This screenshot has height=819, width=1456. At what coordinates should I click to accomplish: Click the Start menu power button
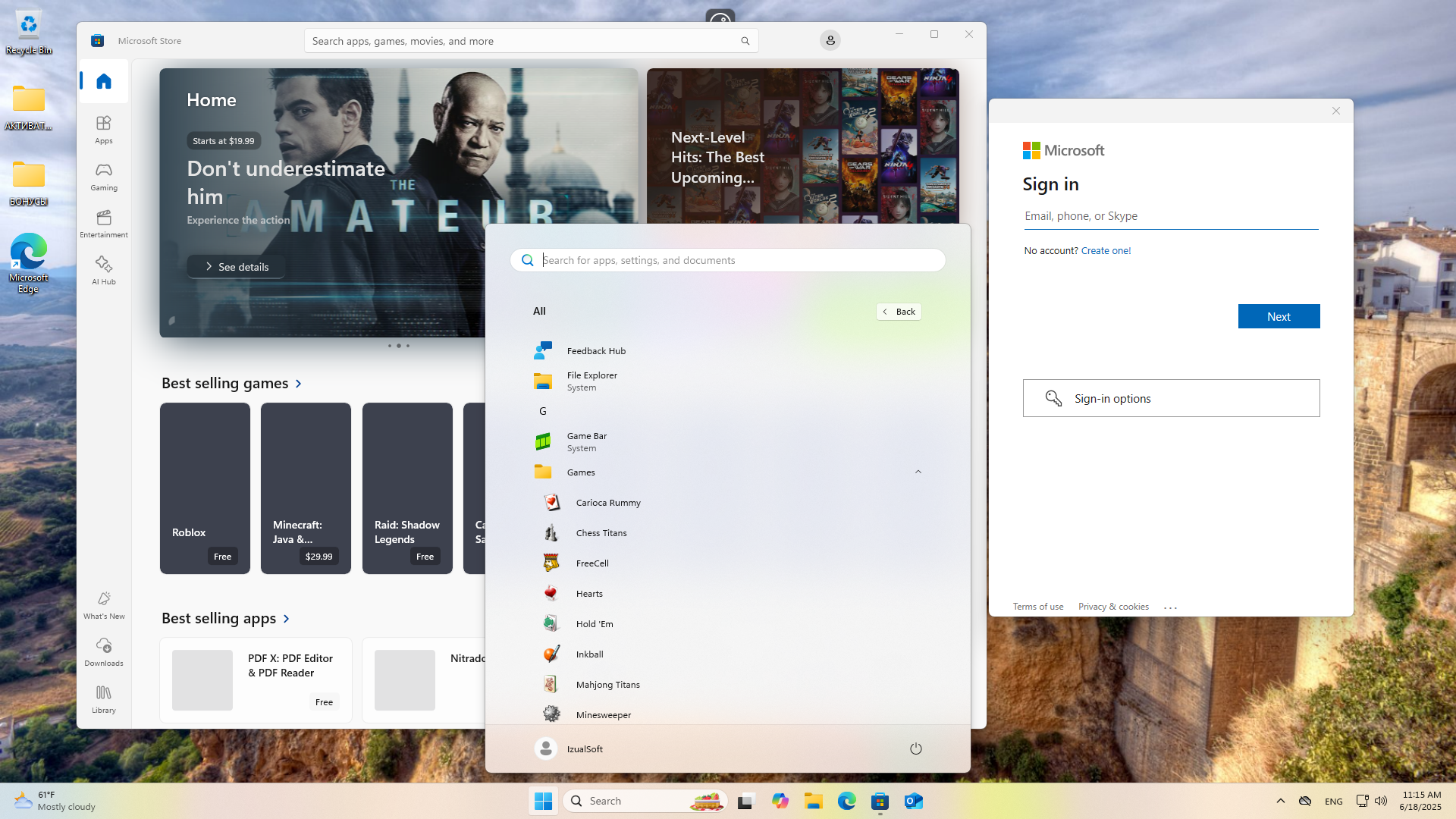[915, 748]
